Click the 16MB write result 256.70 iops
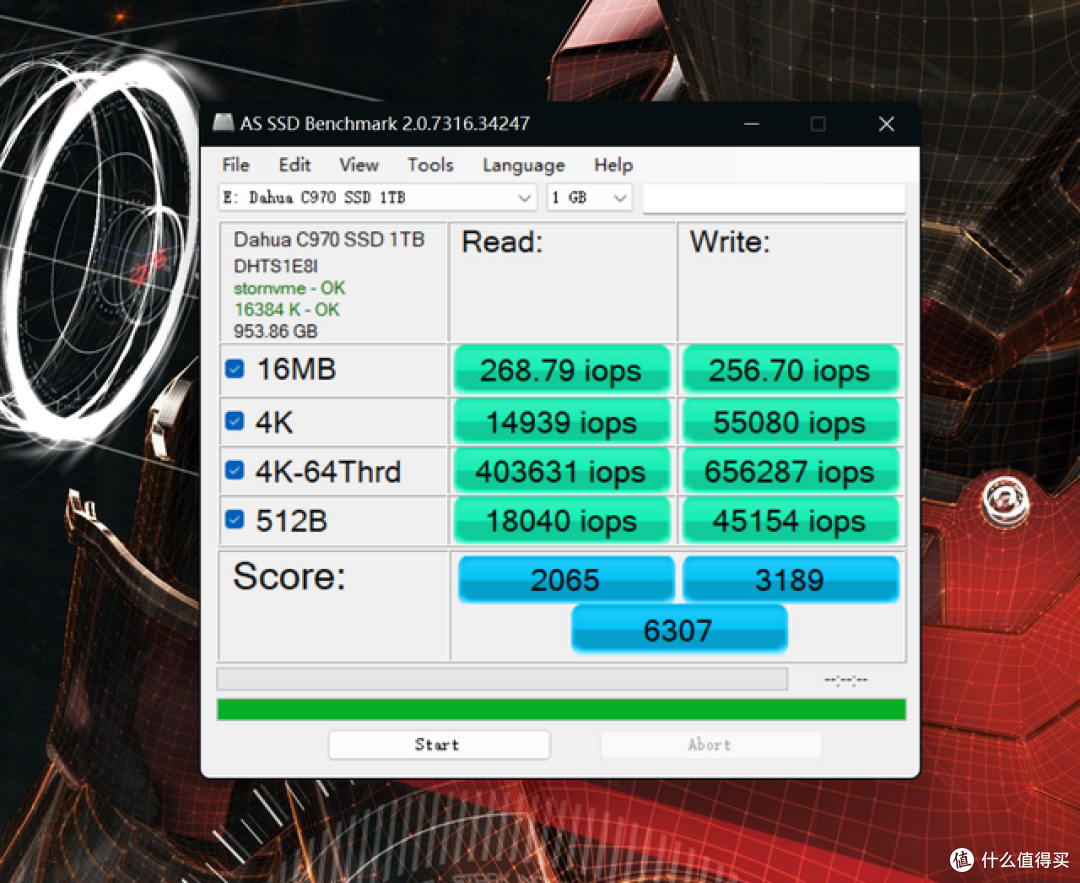The height and width of the screenshot is (883, 1080). (790, 370)
